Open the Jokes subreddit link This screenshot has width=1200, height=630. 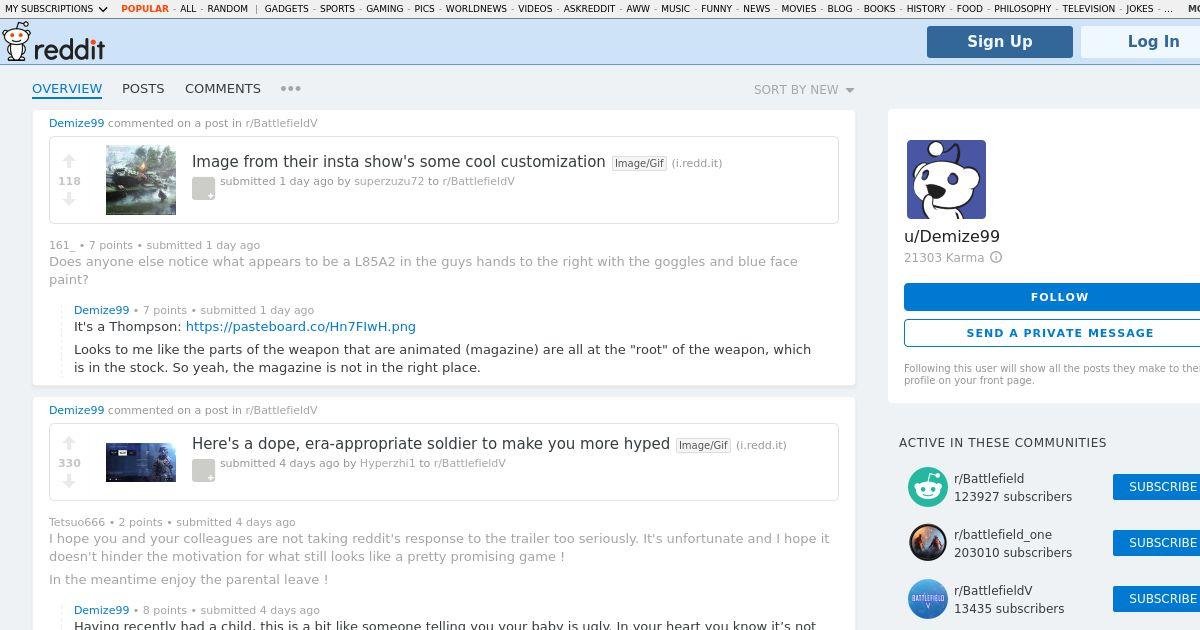(x=1139, y=9)
